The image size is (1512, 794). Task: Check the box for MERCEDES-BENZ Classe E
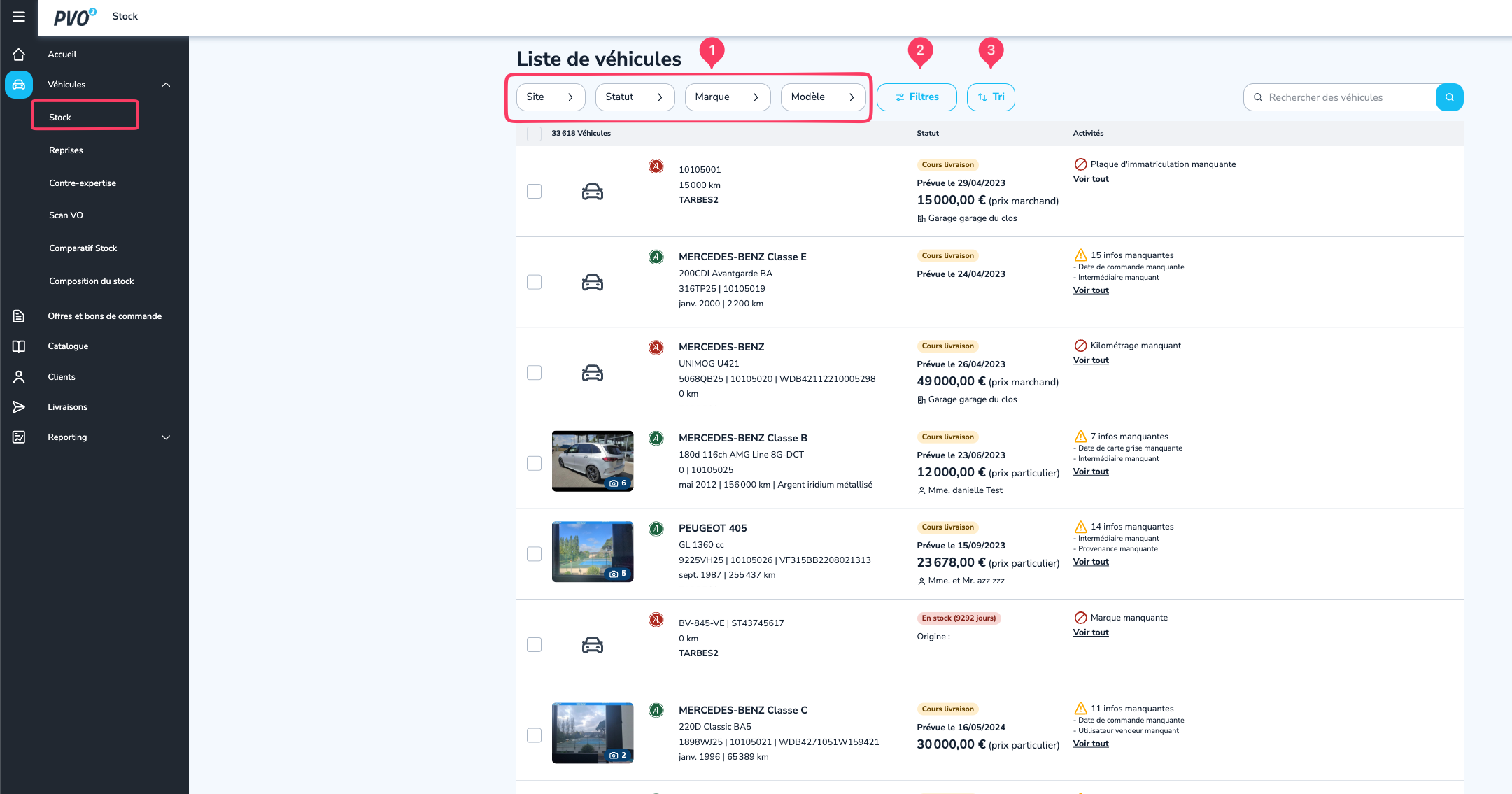pos(534,282)
